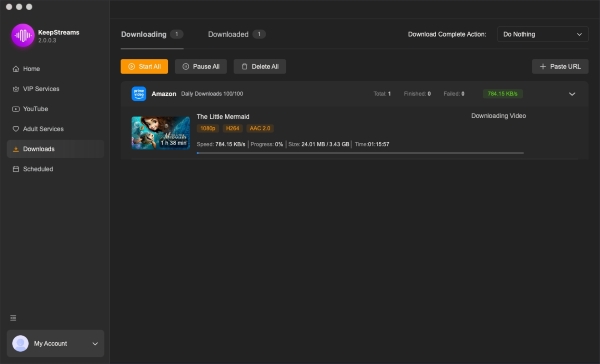
Task: Click The Little Mermaid thumbnail
Action: [x=161, y=133]
